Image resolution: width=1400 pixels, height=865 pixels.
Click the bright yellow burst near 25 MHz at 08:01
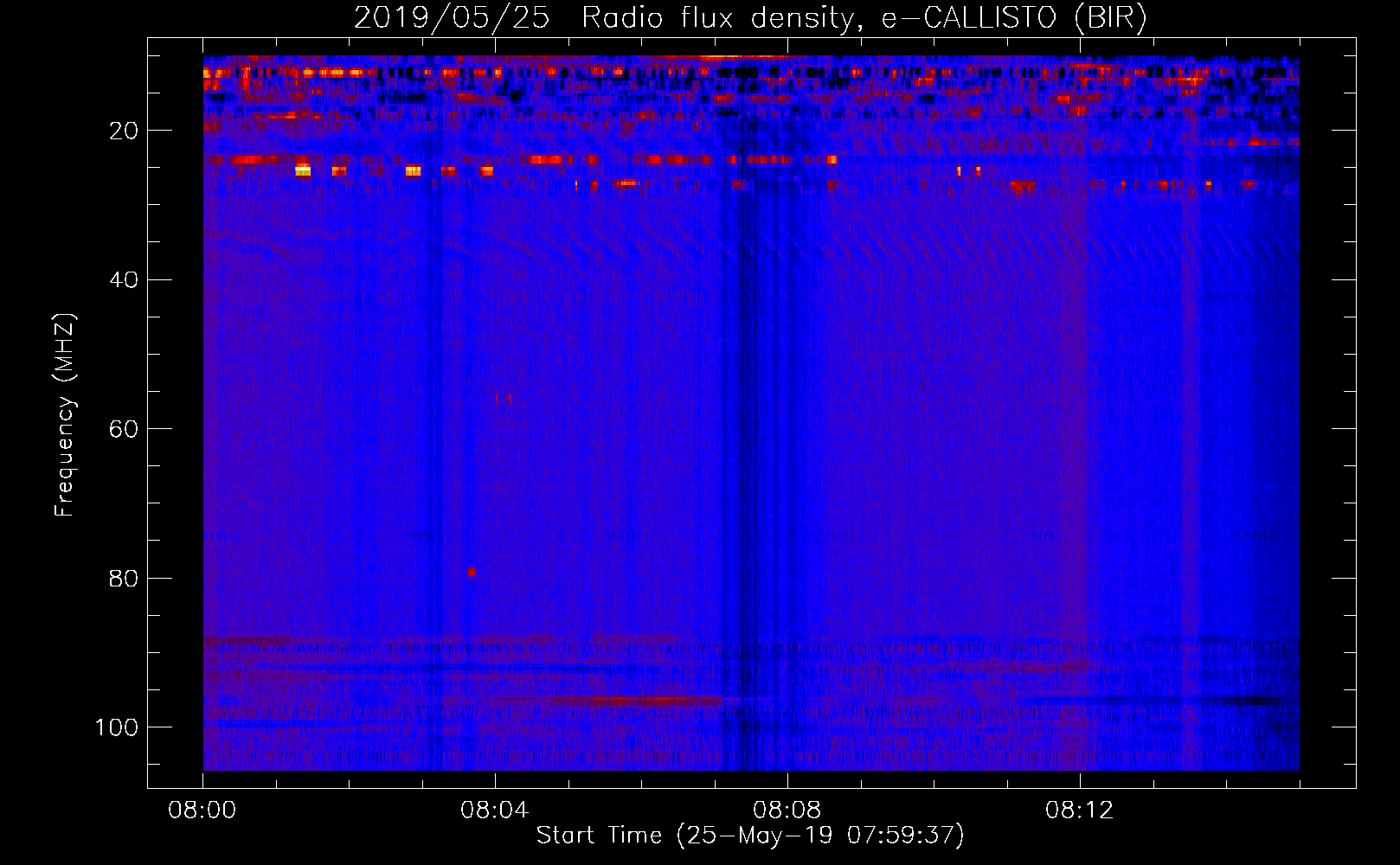[x=302, y=170]
